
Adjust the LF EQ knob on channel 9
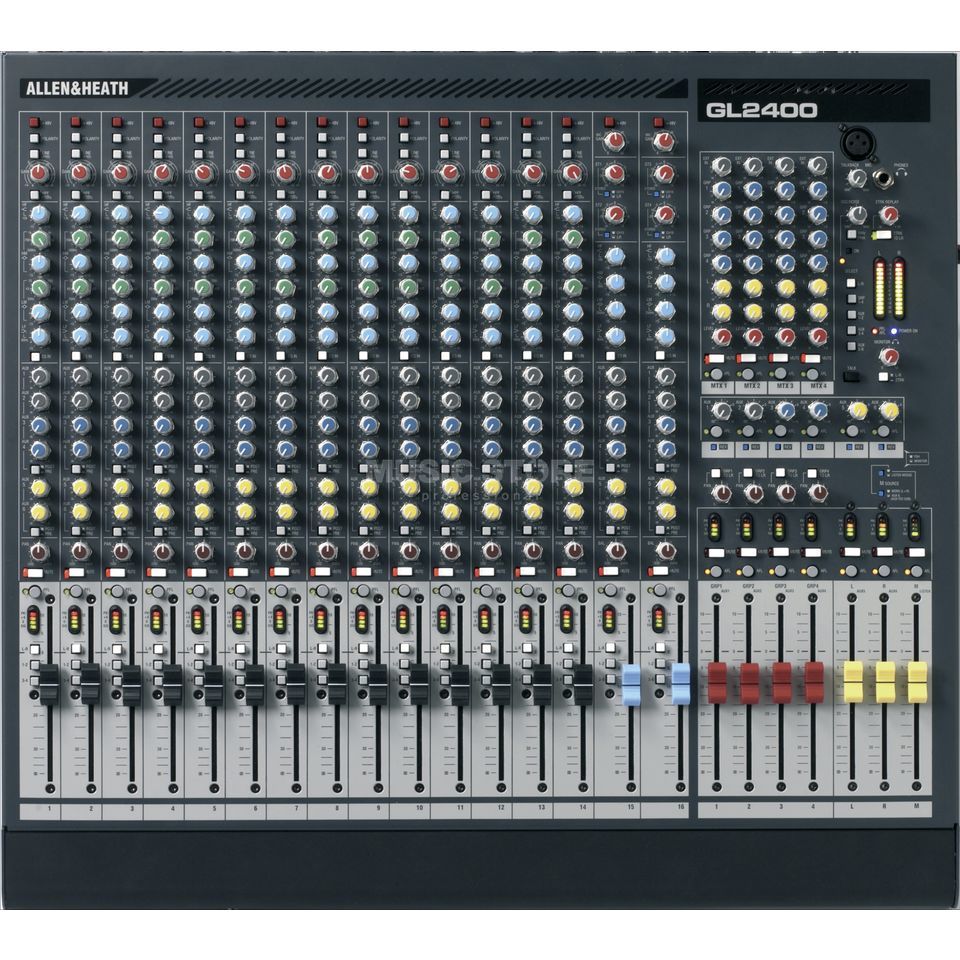[x=367, y=336]
